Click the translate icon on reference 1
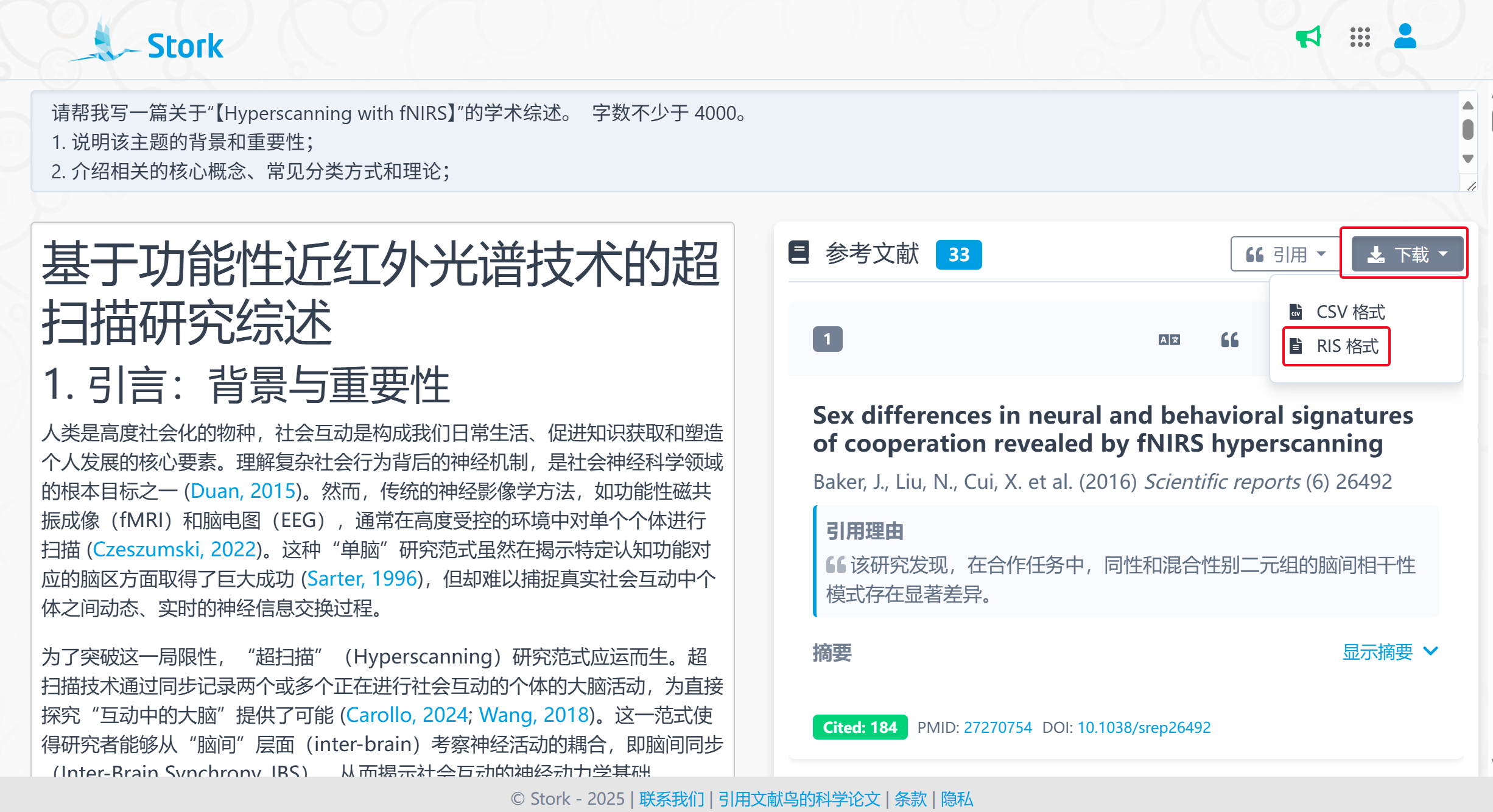Screen dimensions: 1493x812 tap(1168, 340)
